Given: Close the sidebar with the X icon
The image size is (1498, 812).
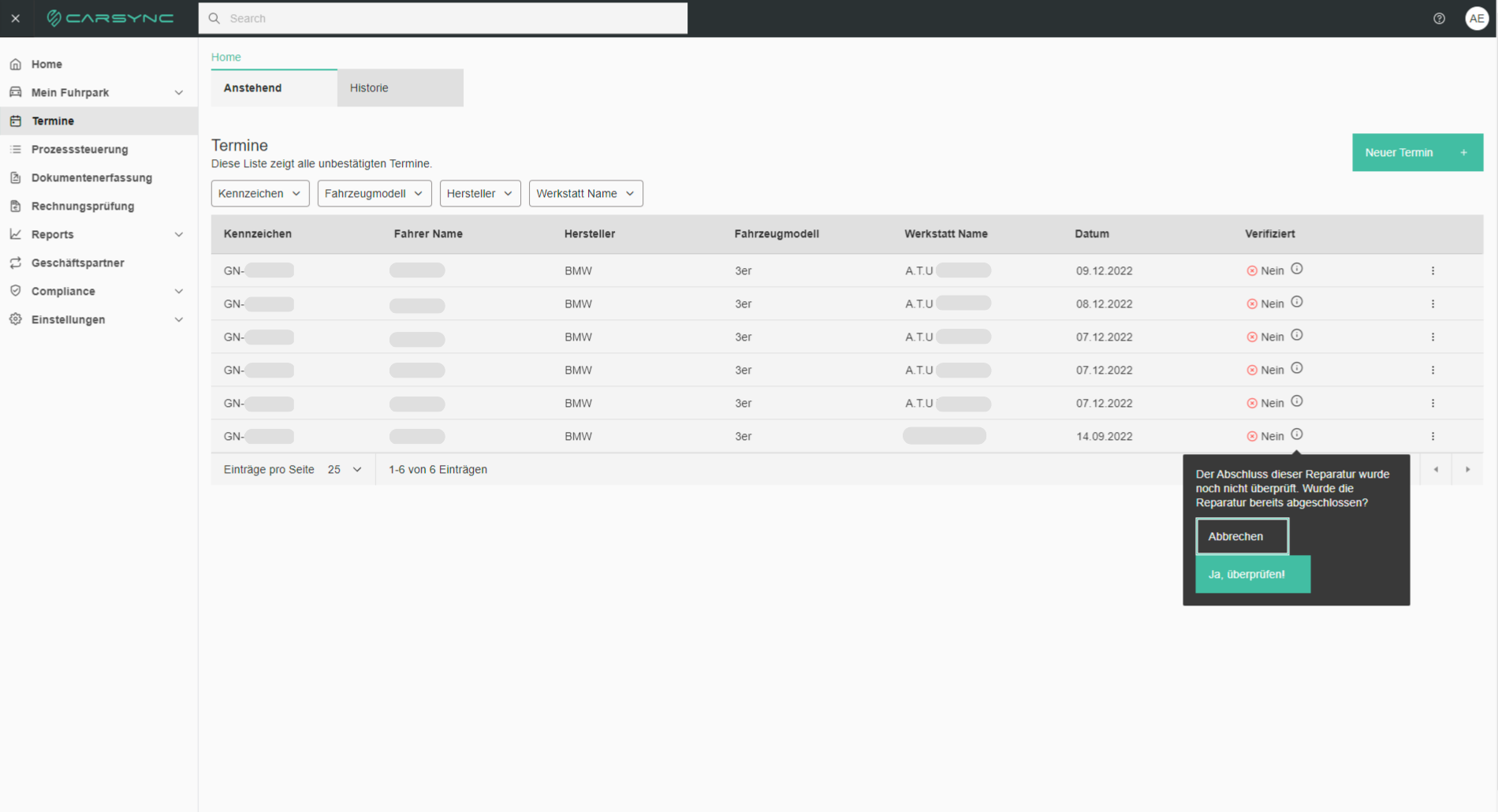Looking at the screenshot, I should tap(16, 18).
